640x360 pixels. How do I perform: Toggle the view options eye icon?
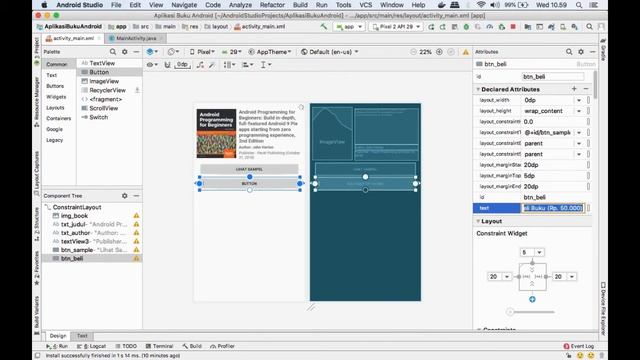pyautogui.click(x=152, y=65)
